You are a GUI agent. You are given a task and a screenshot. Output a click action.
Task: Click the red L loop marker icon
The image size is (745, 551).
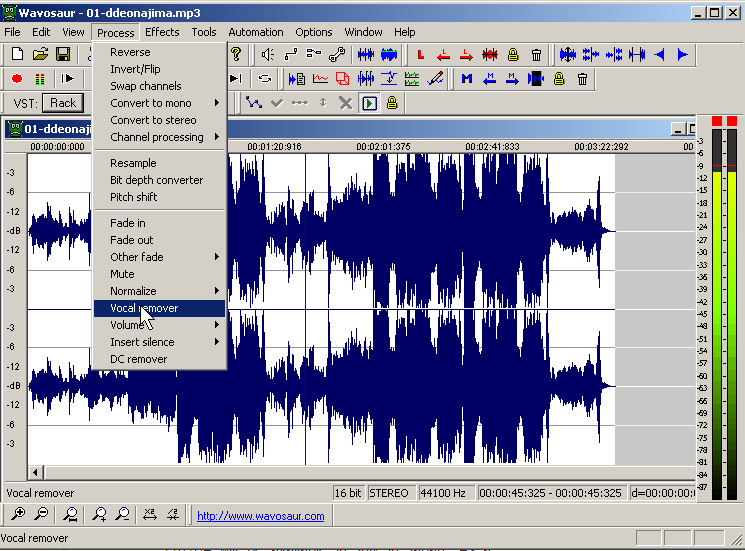(x=420, y=55)
